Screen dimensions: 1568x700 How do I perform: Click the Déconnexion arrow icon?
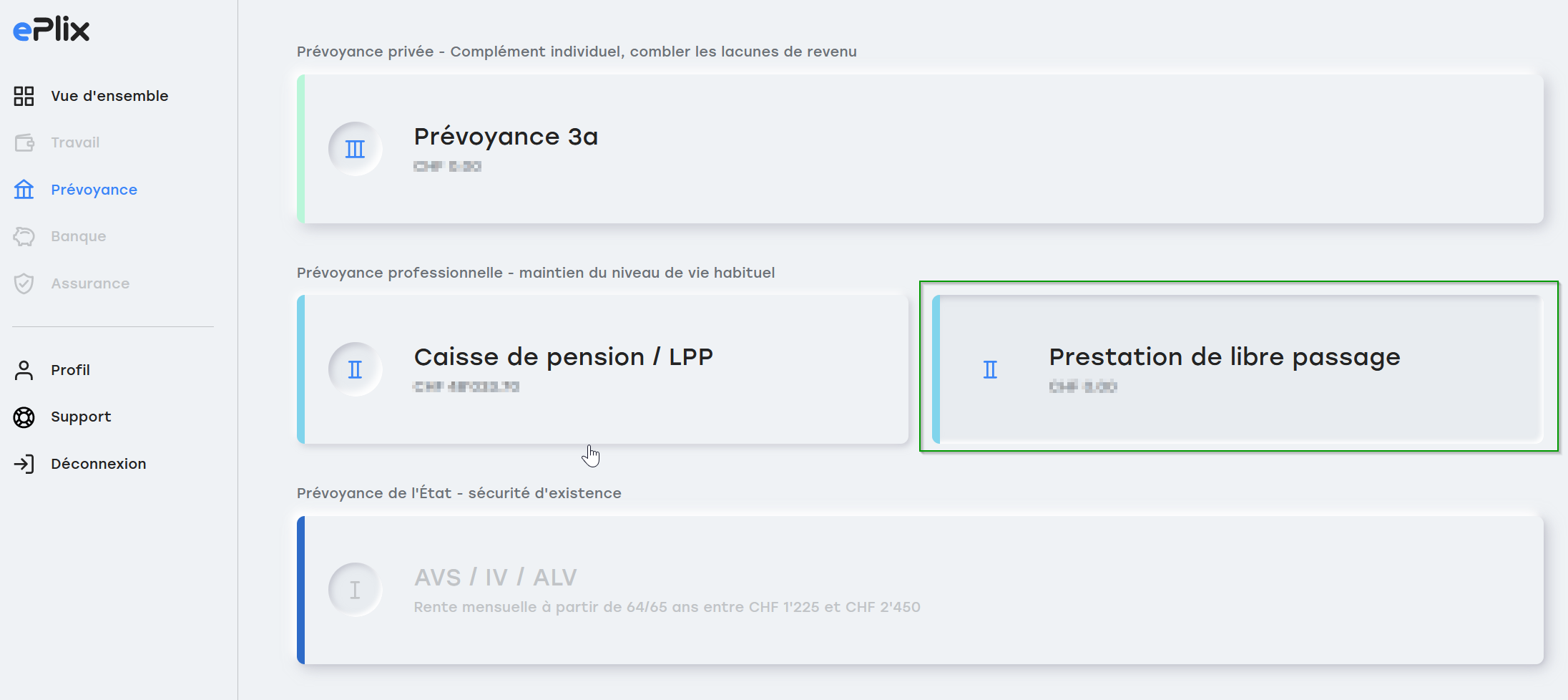(24, 464)
